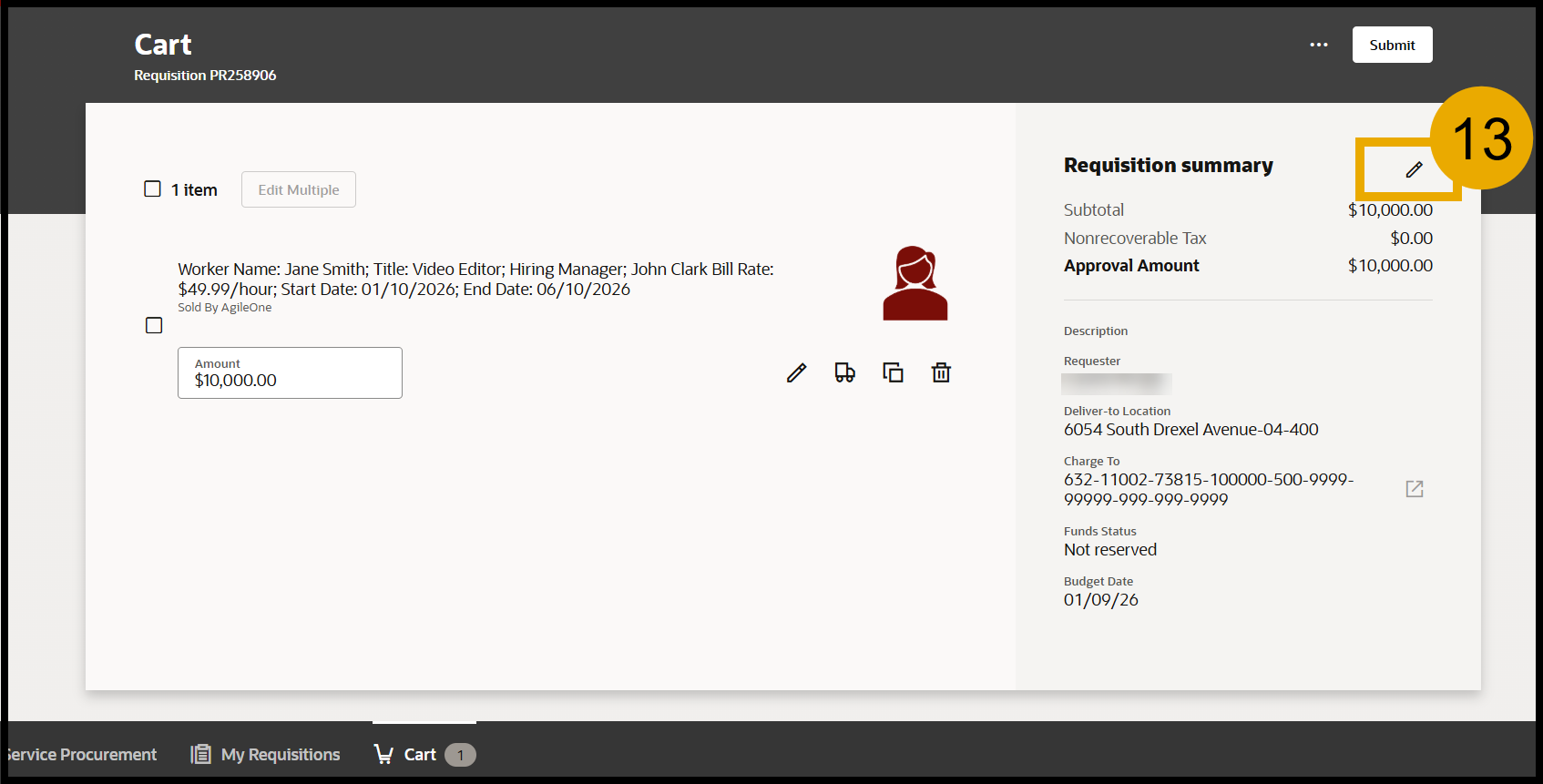Image resolution: width=1543 pixels, height=784 pixels.
Task: Click the Subtotal label
Action: (1094, 209)
